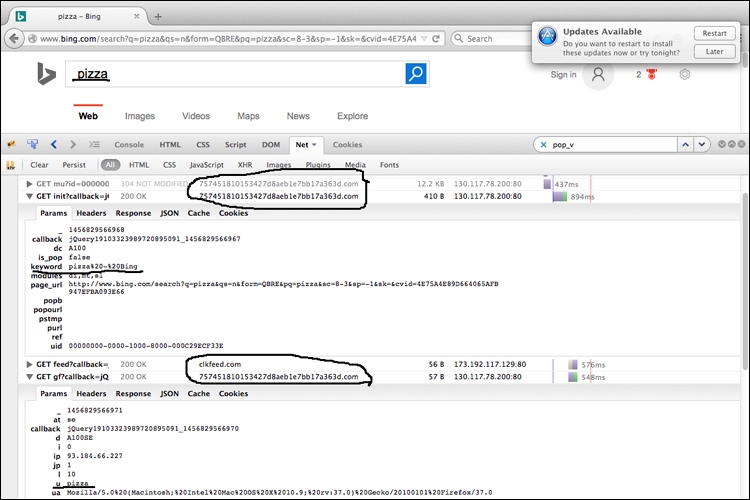Click the Sign in link
The width and height of the screenshot is (750, 500).
pyautogui.click(x=563, y=74)
